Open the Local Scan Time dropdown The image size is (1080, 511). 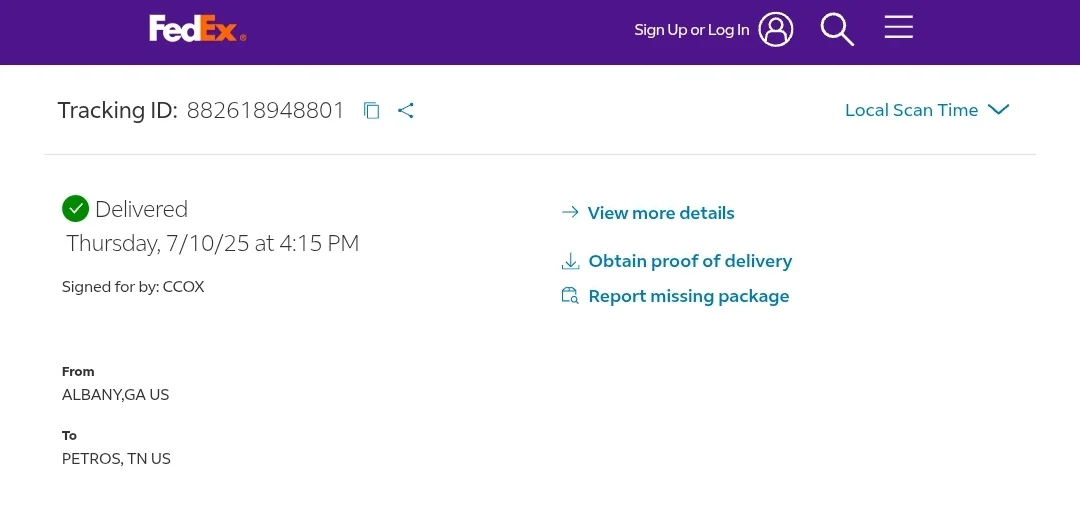(911, 110)
